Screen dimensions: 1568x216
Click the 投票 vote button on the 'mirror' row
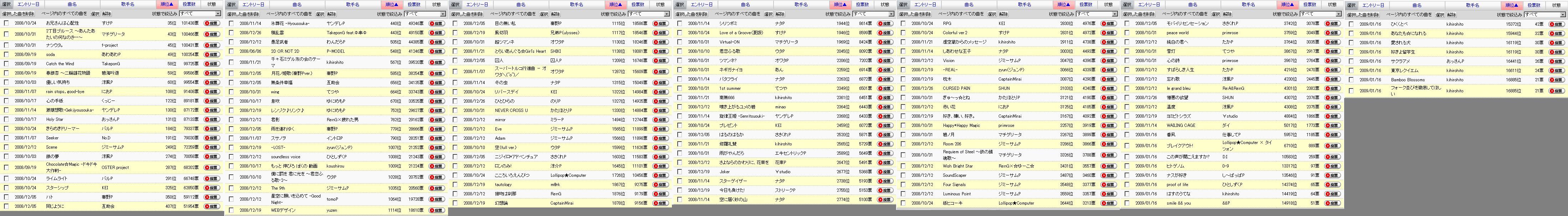(x=660, y=120)
